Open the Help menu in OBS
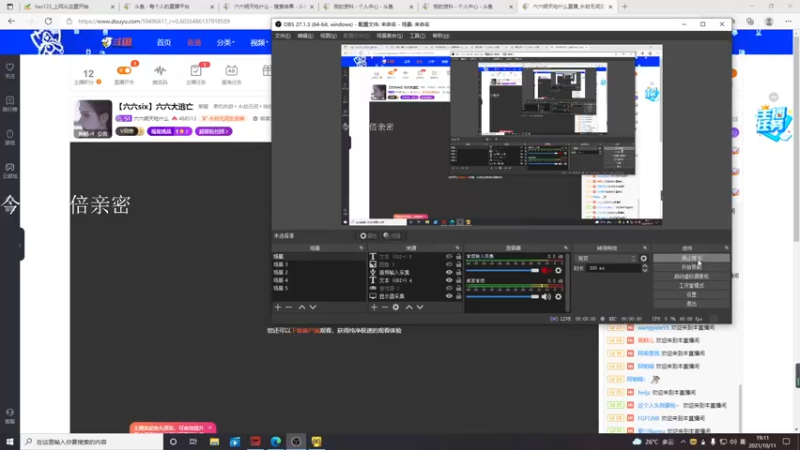Screen dimensions: 800x450 click(x=441, y=36)
